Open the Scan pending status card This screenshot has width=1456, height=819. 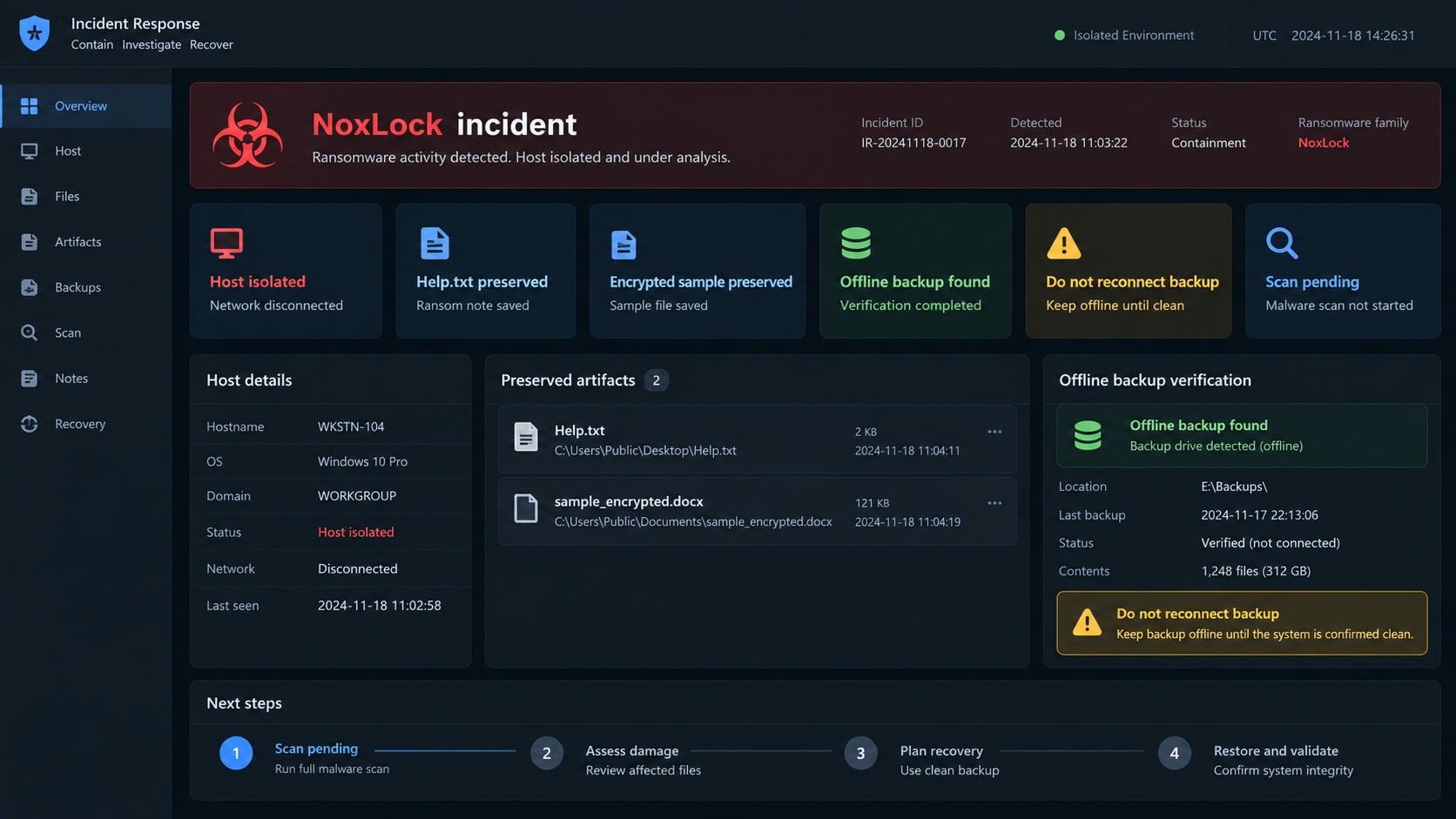(1343, 271)
